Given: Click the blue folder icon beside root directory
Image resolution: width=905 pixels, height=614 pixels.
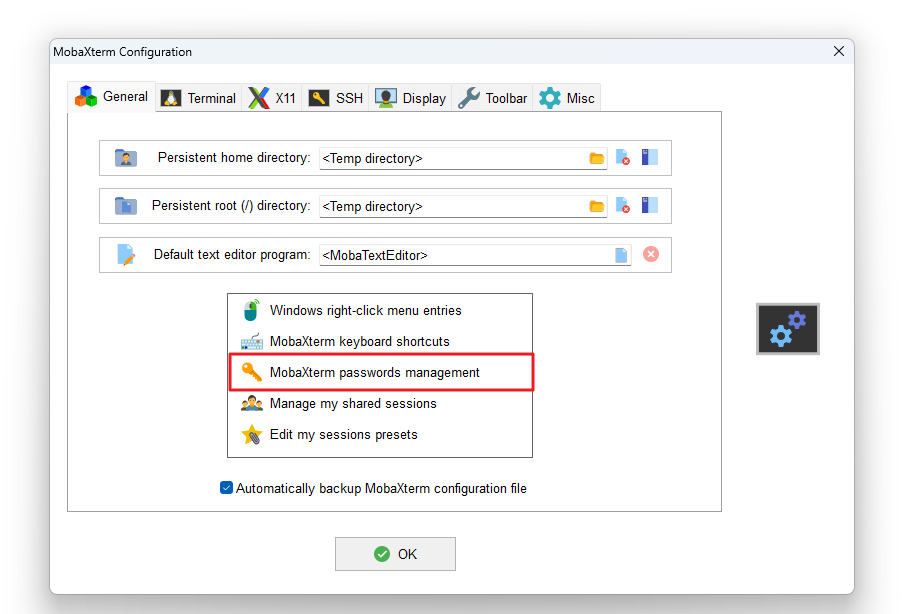Looking at the screenshot, I should pyautogui.click(x=126, y=205).
